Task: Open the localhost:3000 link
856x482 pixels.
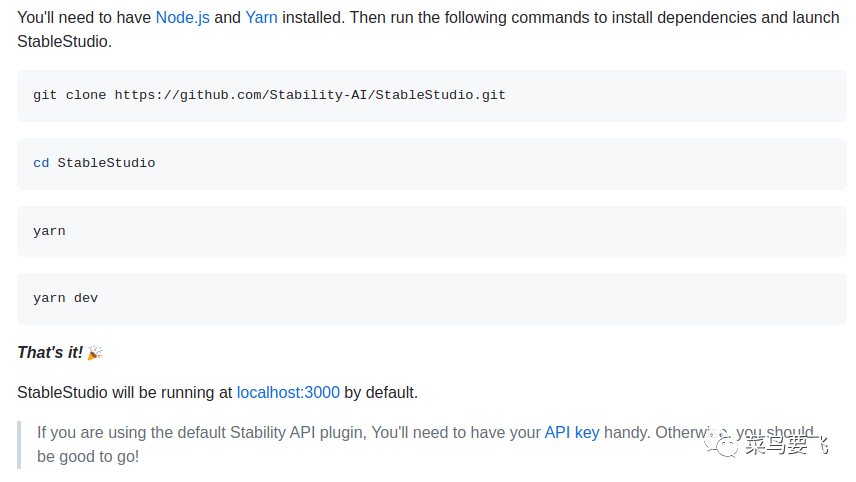Action: click(288, 392)
